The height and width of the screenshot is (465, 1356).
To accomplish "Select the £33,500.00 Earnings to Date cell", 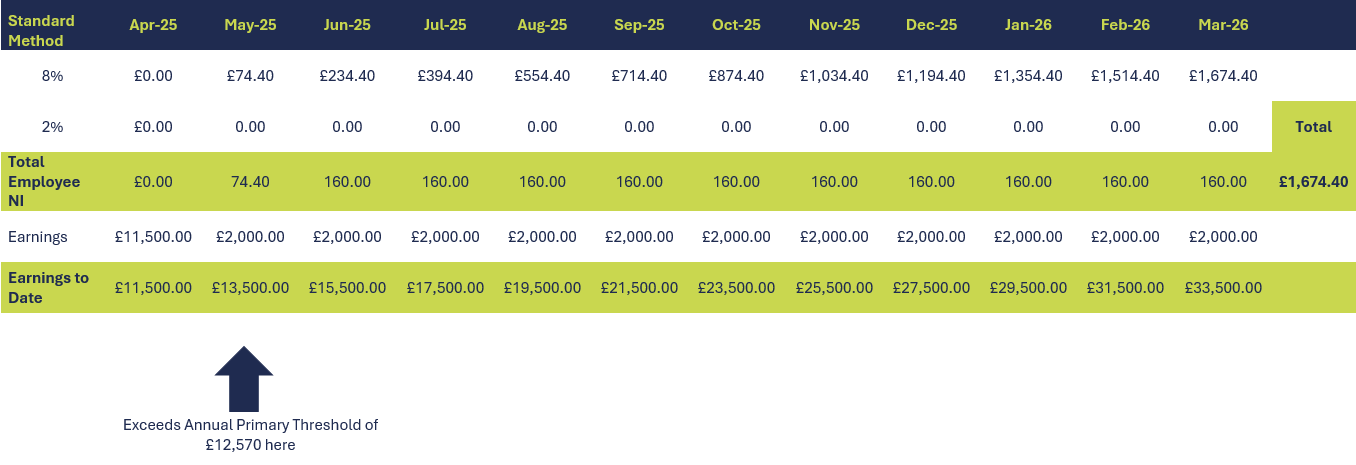I will point(1222,288).
